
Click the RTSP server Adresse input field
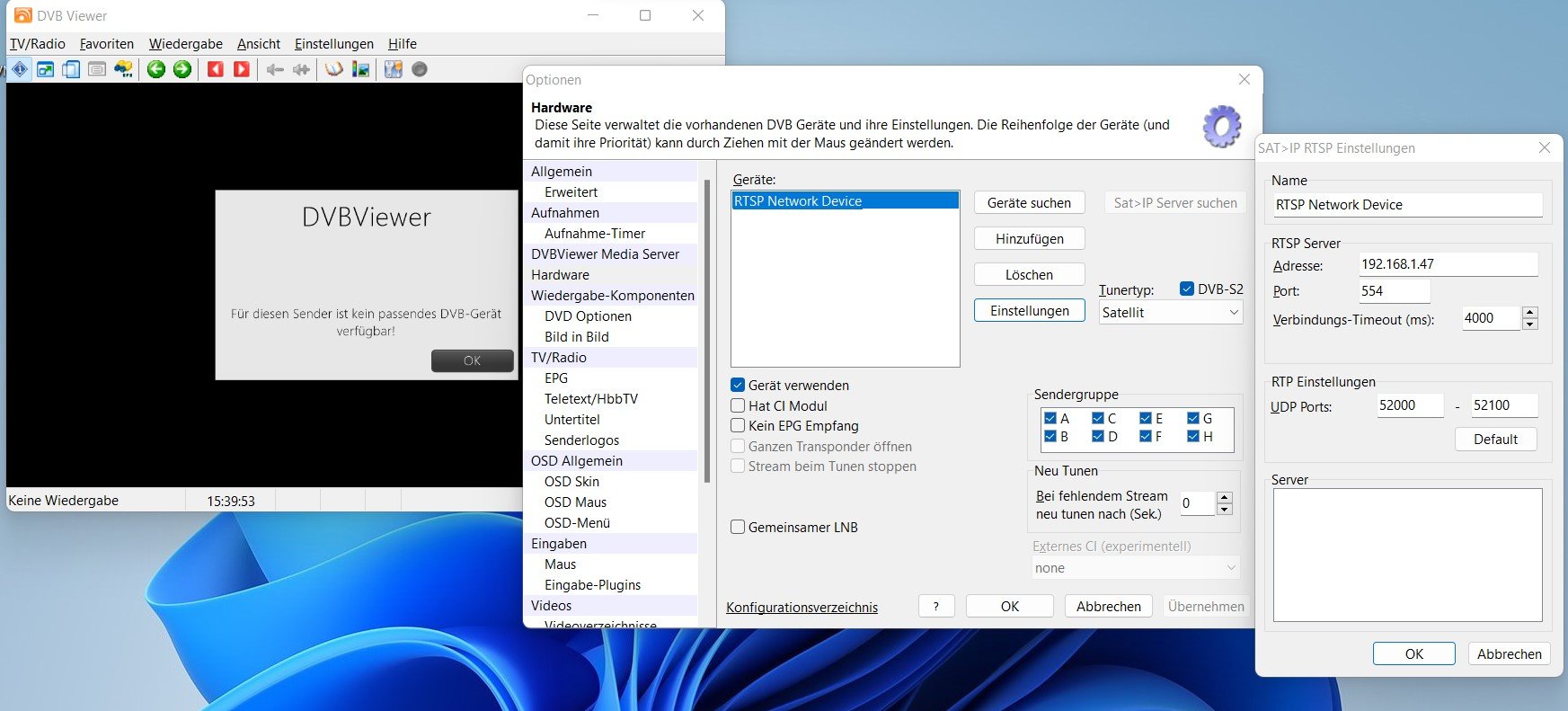[1447, 264]
